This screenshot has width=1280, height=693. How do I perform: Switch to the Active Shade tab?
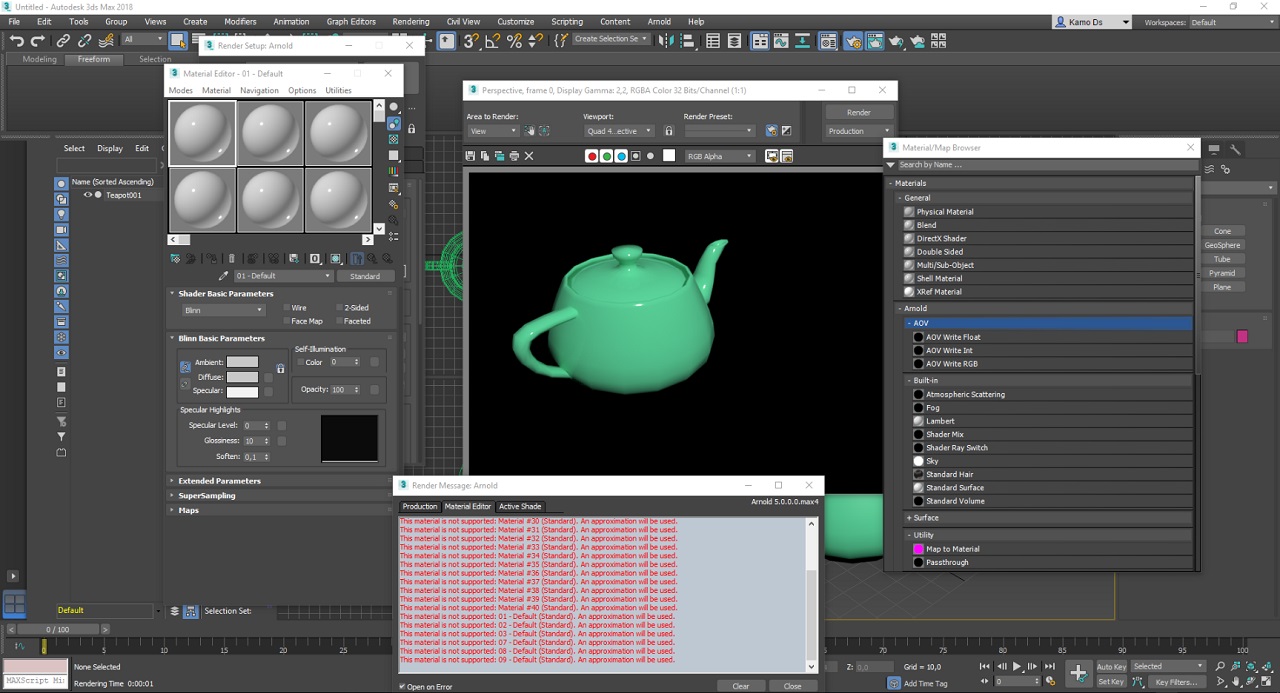point(519,506)
